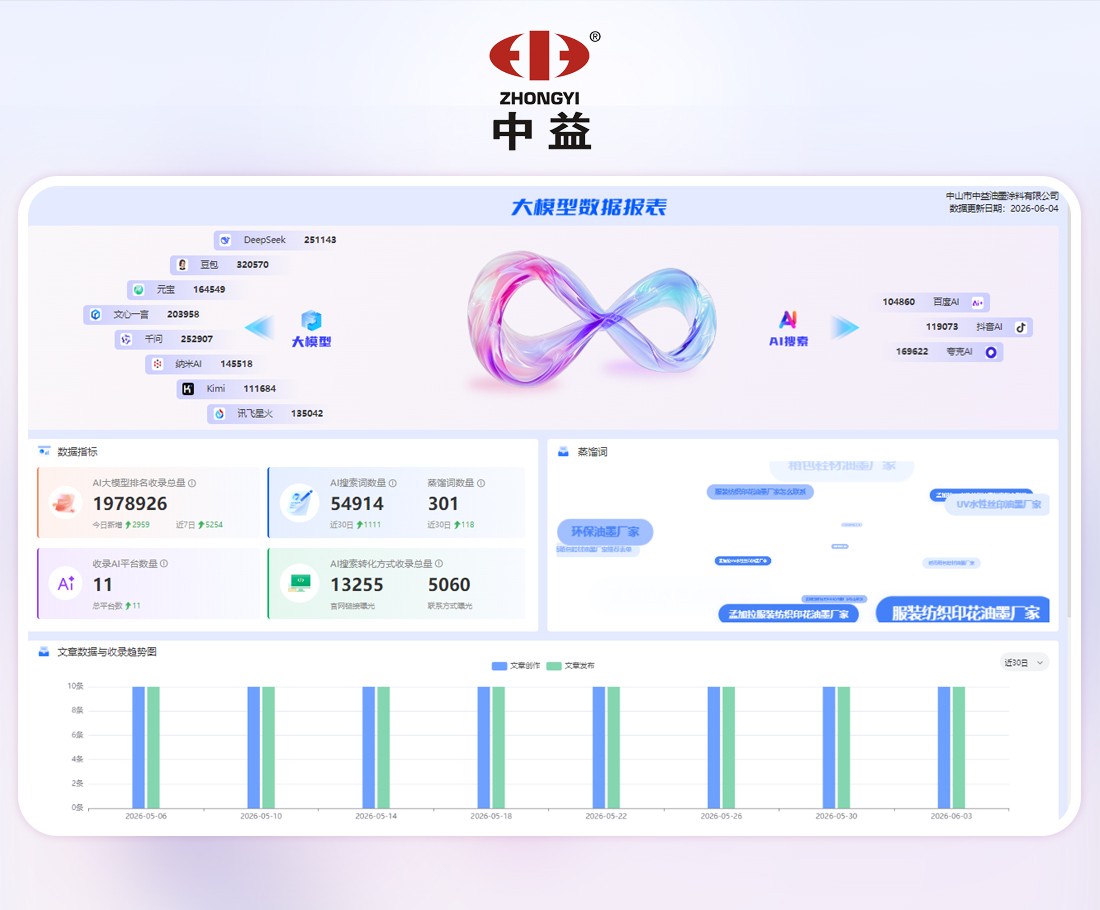Viewport: 1100px width, 910px height.
Task: Click the 千问 icon
Action: tap(126, 339)
